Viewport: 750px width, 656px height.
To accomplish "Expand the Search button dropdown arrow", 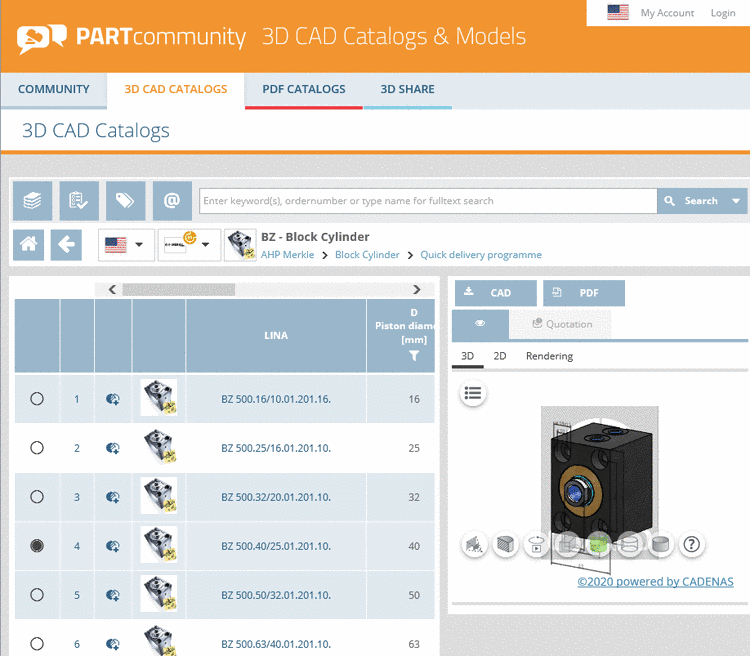I will [737, 201].
